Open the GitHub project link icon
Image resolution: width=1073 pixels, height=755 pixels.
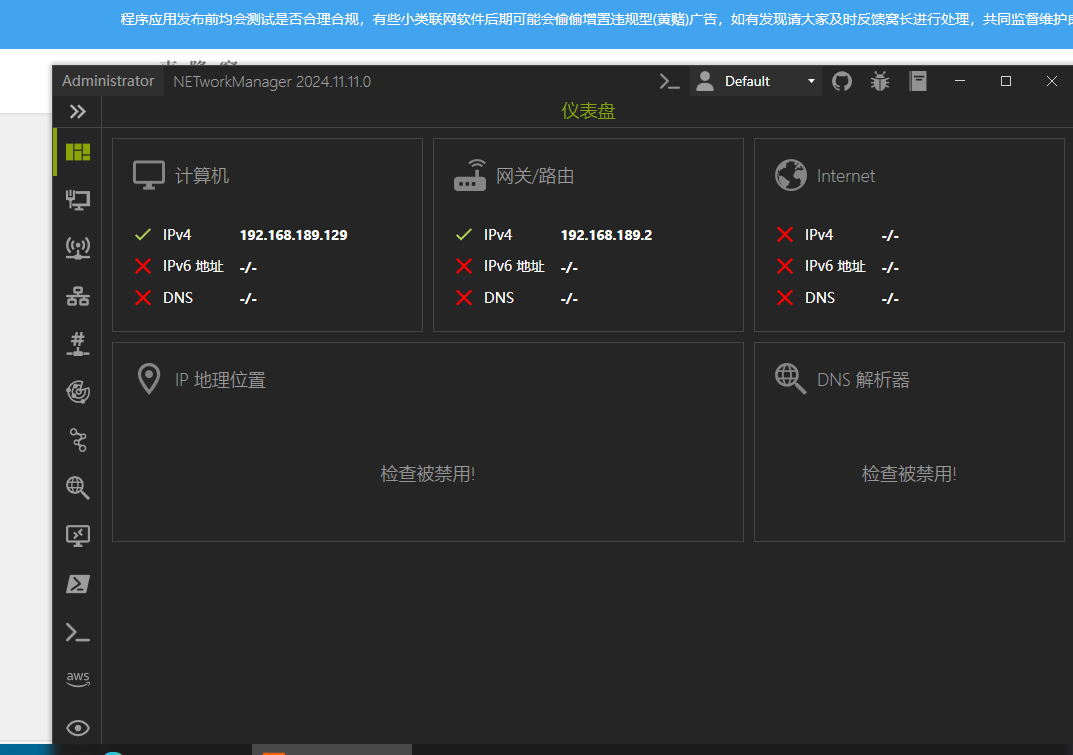click(x=842, y=81)
